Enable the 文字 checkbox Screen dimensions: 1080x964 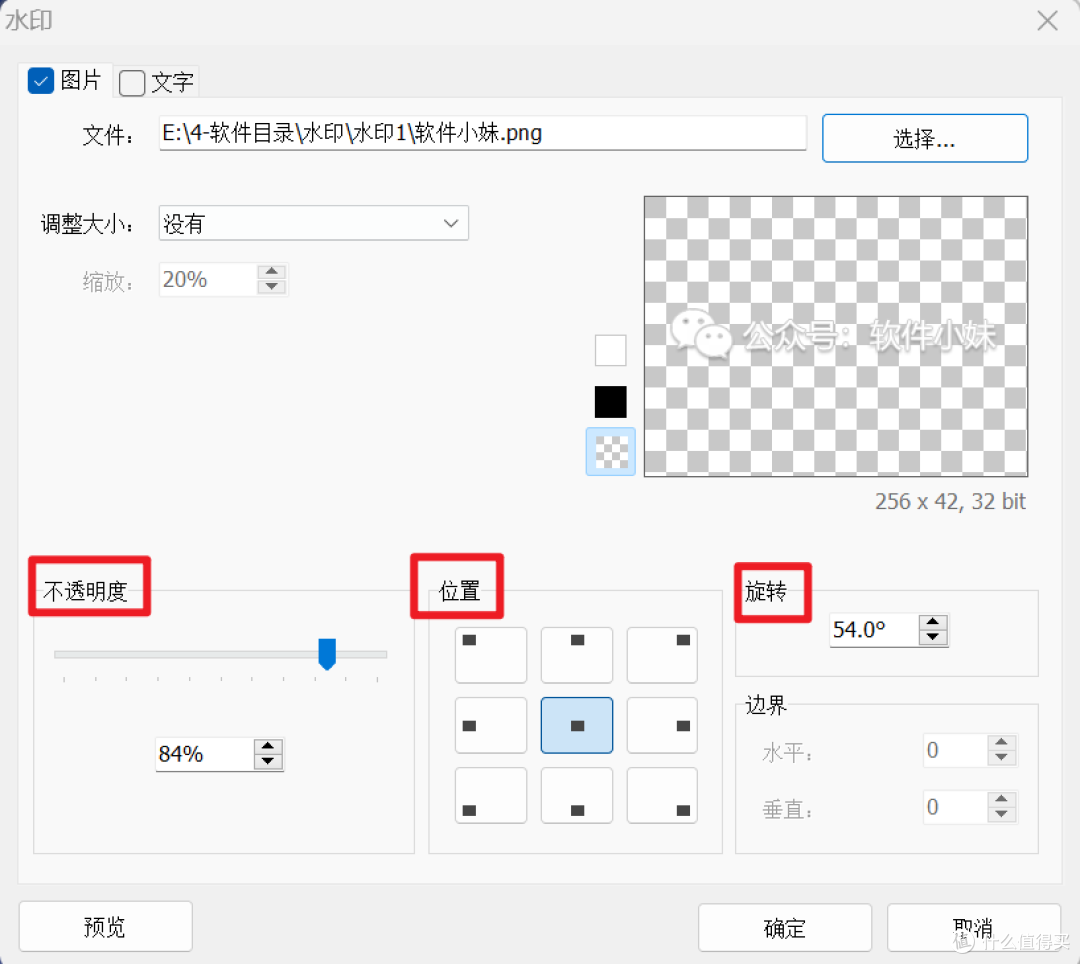click(132, 83)
